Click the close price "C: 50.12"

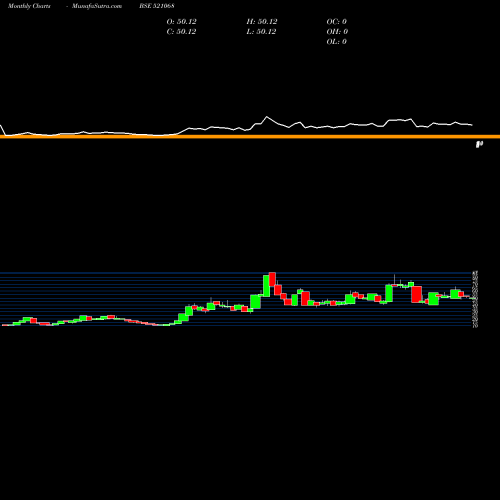click(x=181, y=31)
